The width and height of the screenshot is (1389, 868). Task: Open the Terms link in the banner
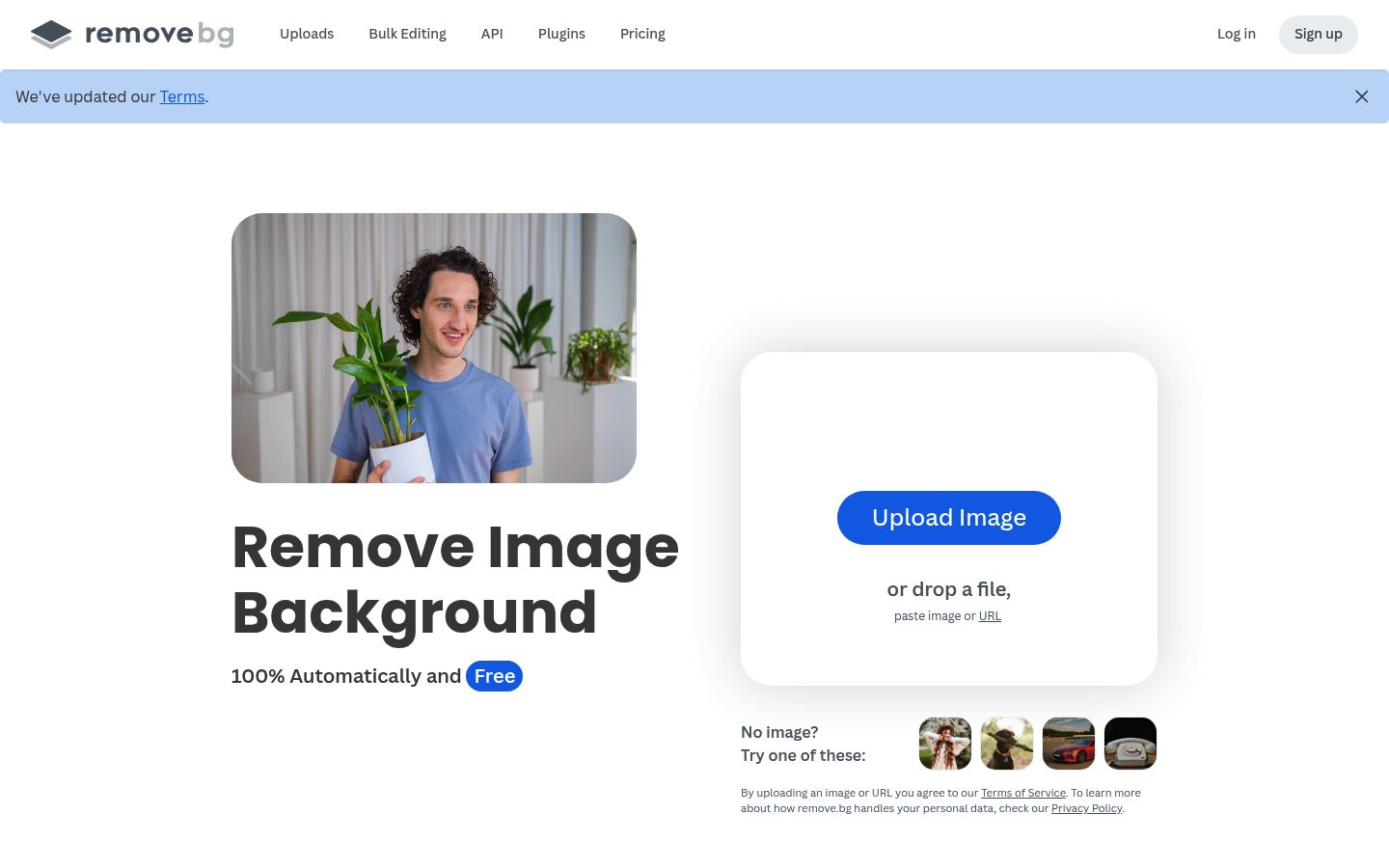pyautogui.click(x=182, y=96)
